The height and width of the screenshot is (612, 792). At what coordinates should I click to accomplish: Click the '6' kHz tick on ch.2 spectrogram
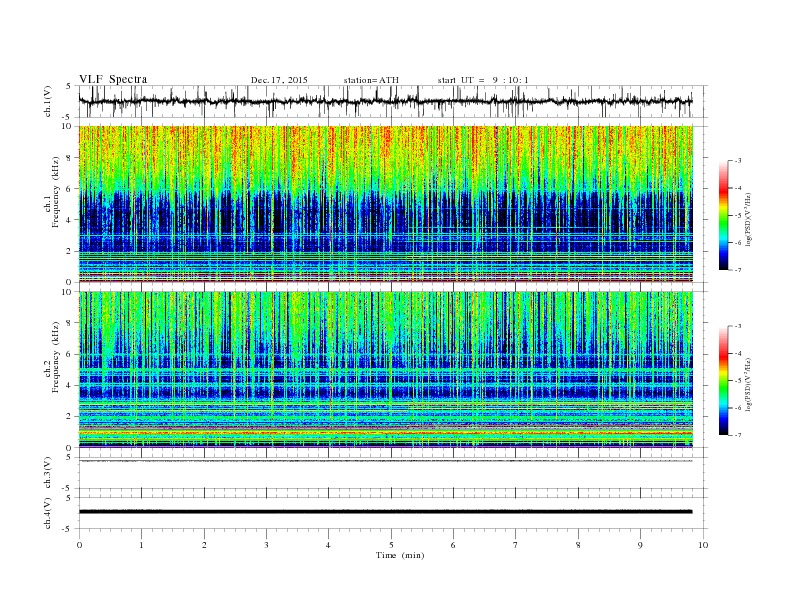[x=70, y=354]
